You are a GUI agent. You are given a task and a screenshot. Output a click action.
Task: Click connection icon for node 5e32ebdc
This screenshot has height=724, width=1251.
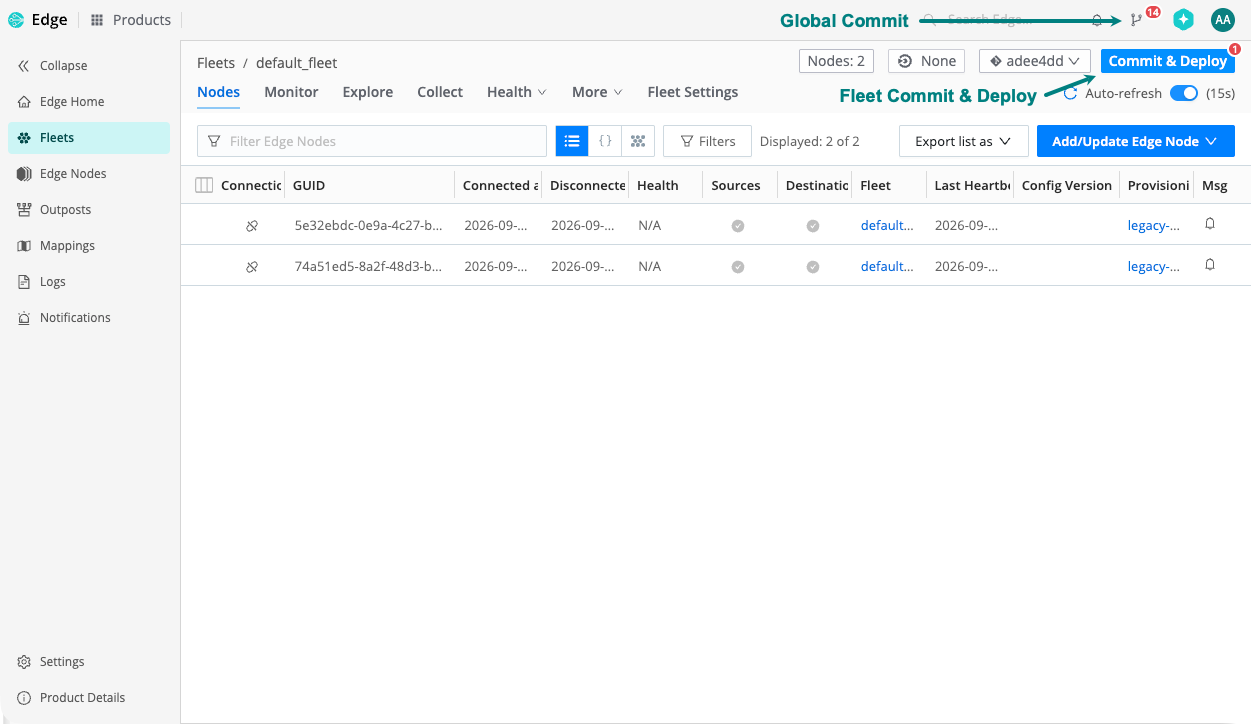(x=252, y=226)
